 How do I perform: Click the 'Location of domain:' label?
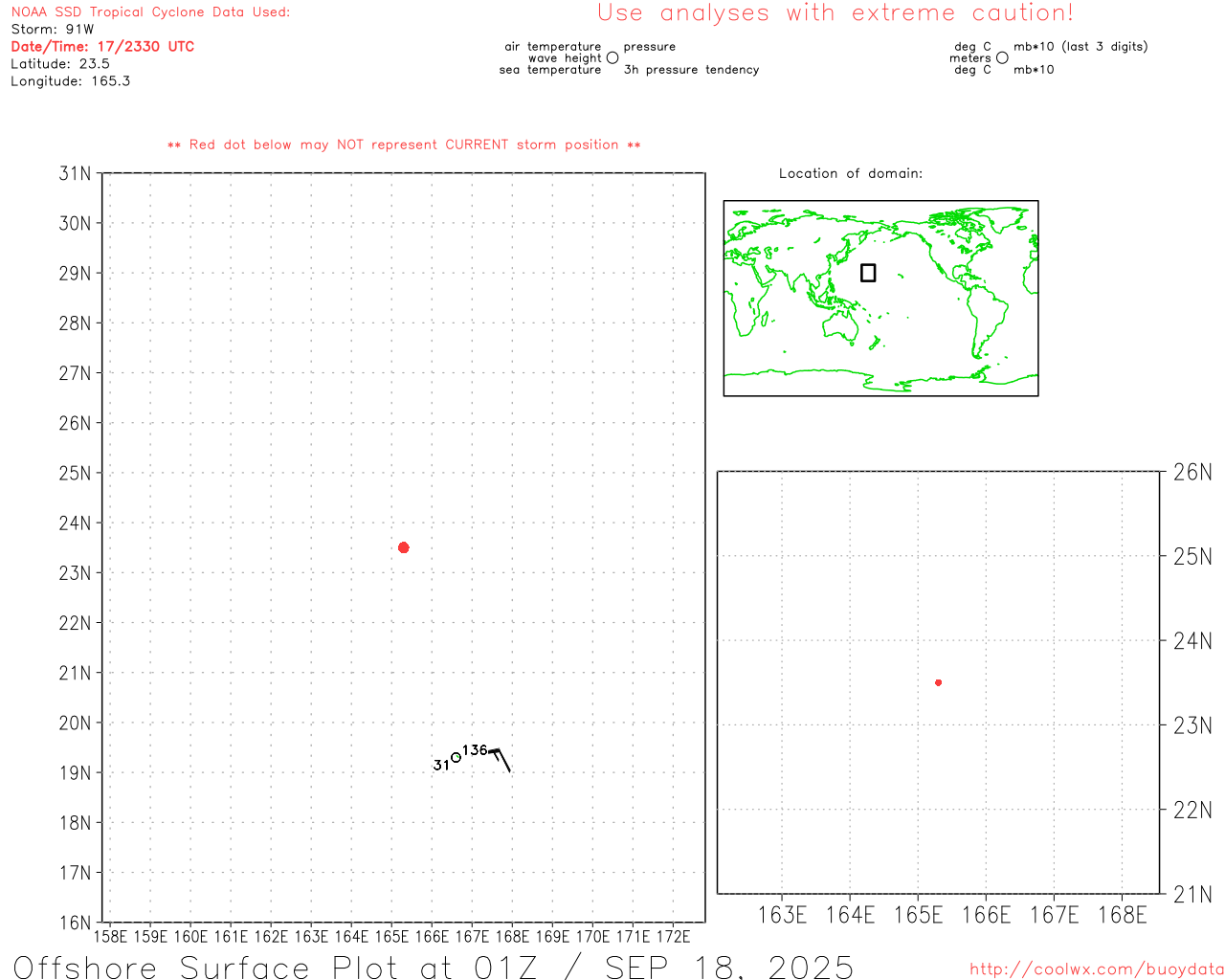click(851, 173)
